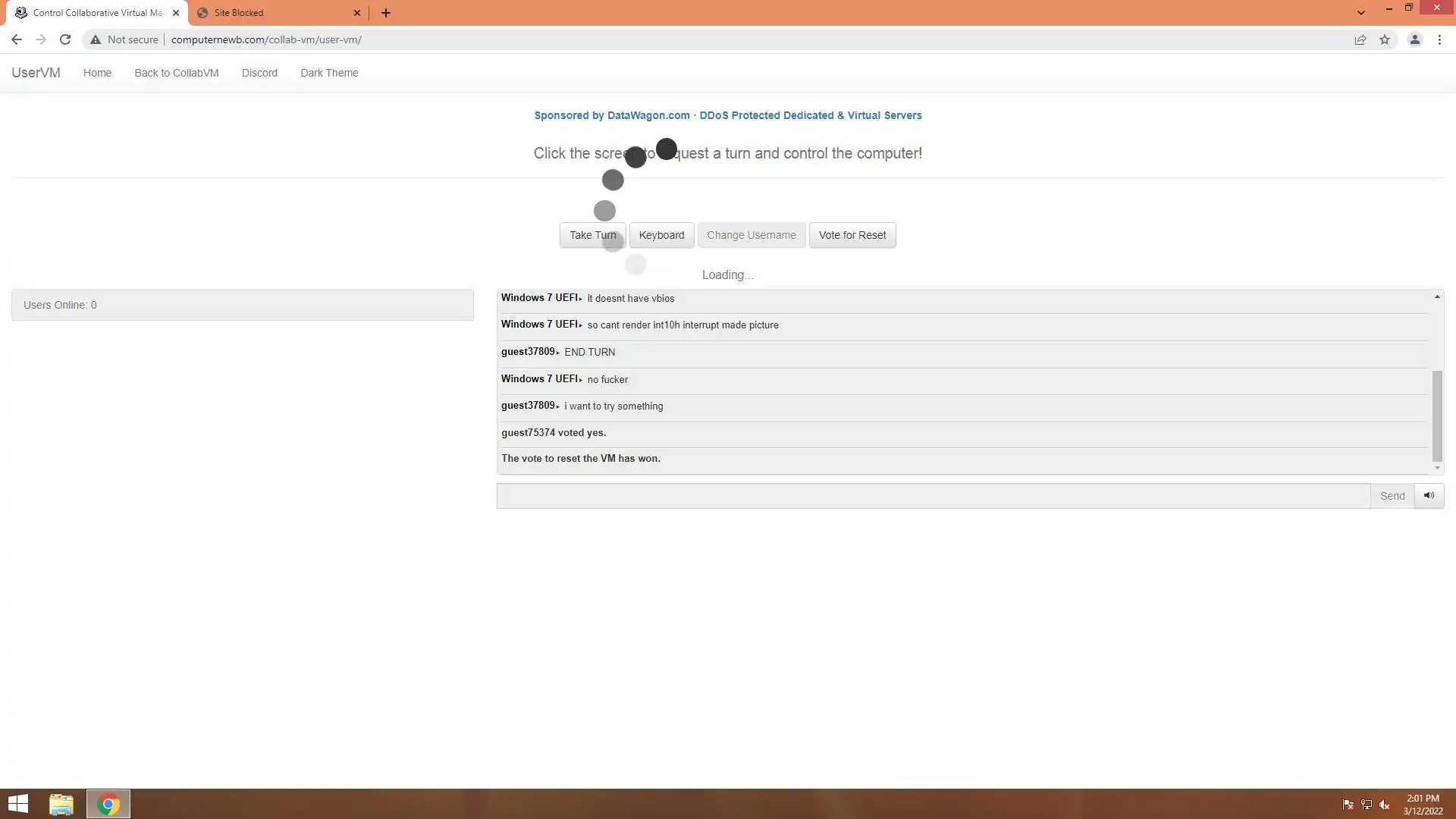Open the Chrome profile avatar icon
1456x819 pixels.
click(x=1414, y=39)
